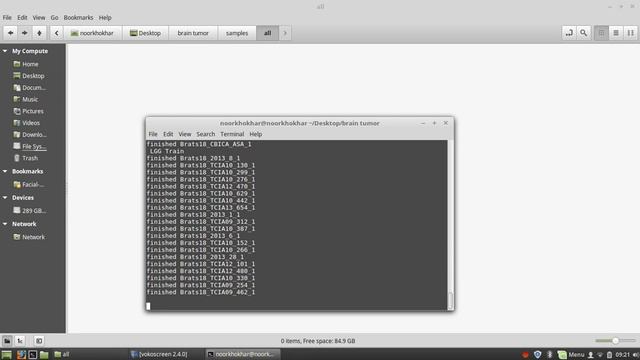The height and width of the screenshot is (360, 640).
Task: Open the Go menu
Action: pyautogui.click(x=54, y=18)
